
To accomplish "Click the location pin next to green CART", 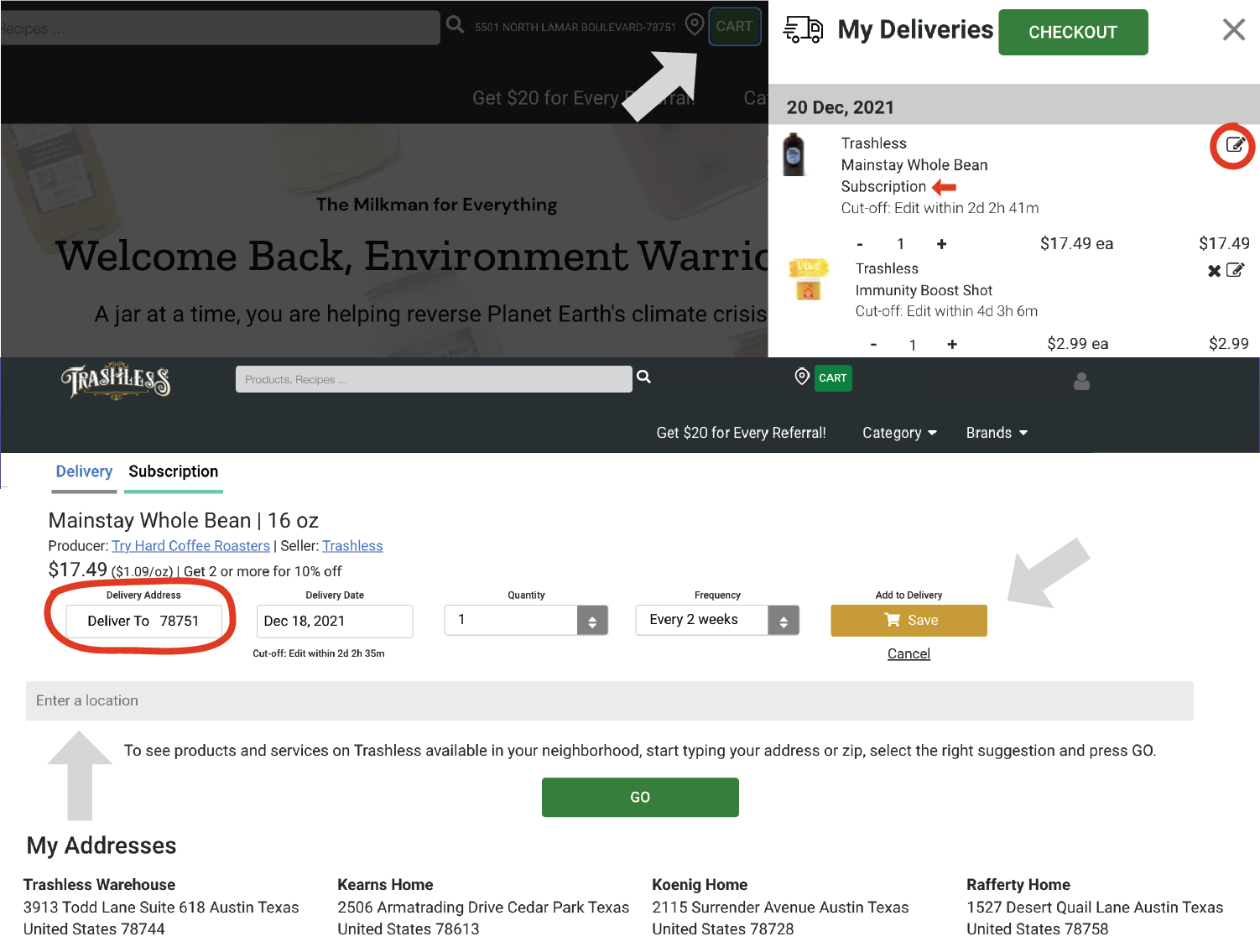I will (802, 377).
